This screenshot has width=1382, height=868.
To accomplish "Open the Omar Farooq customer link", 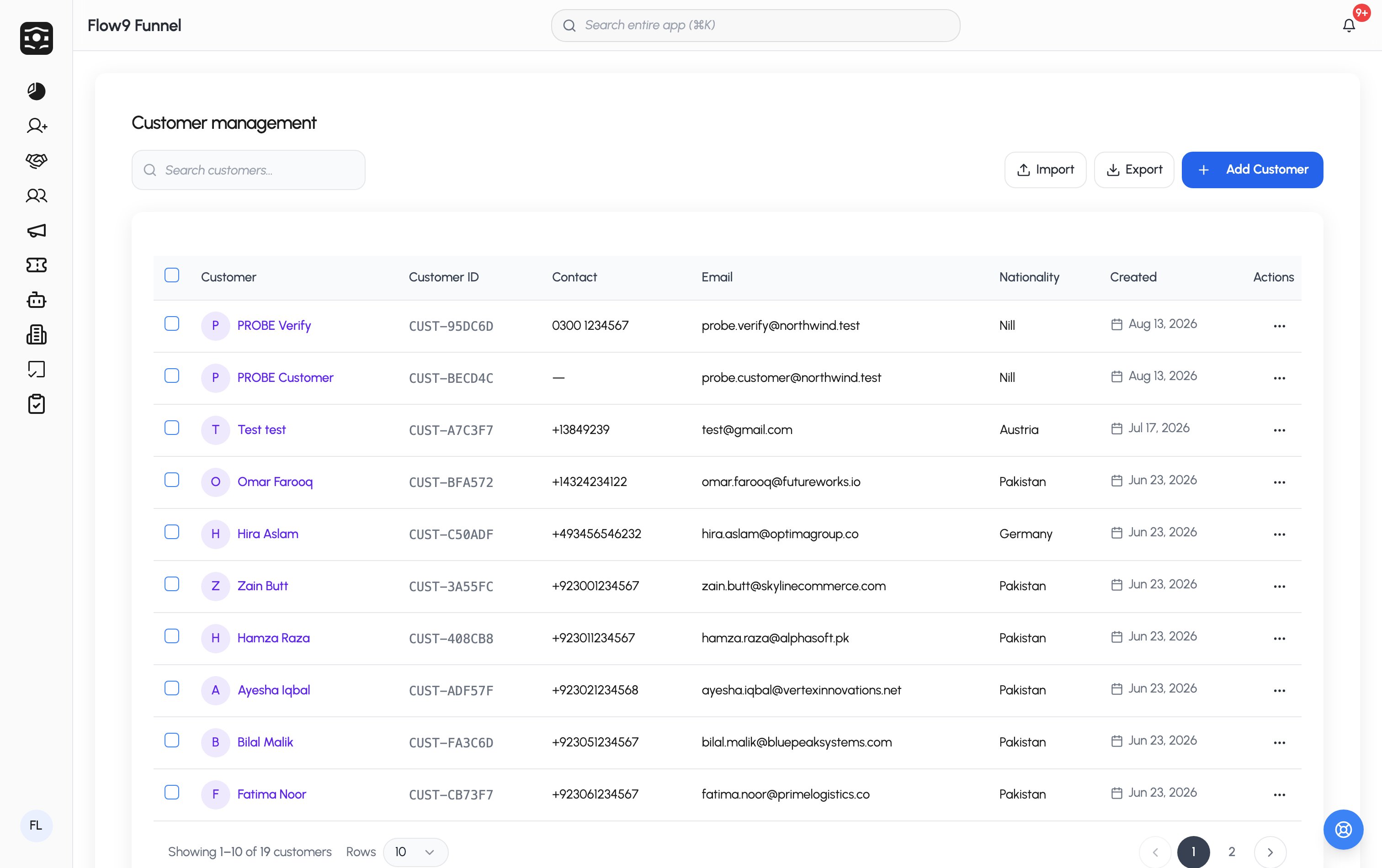I will pyautogui.click(x=275, y=482).
